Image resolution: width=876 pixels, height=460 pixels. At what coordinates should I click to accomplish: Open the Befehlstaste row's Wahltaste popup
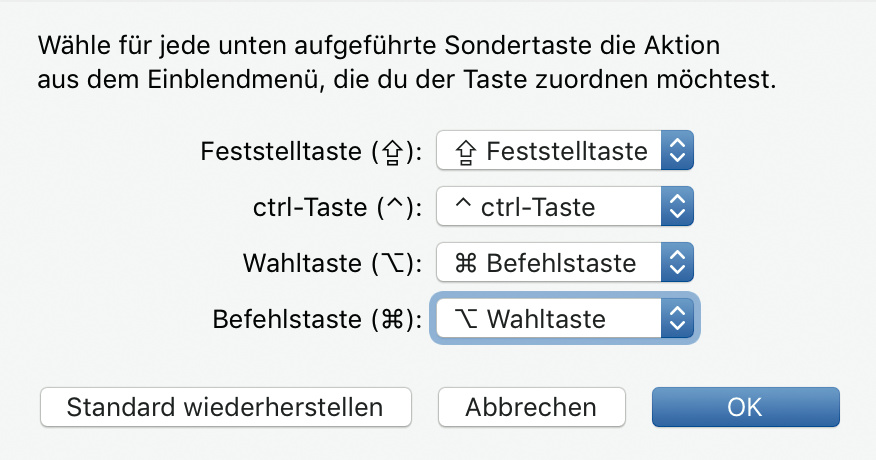click(x=565, y=319)
